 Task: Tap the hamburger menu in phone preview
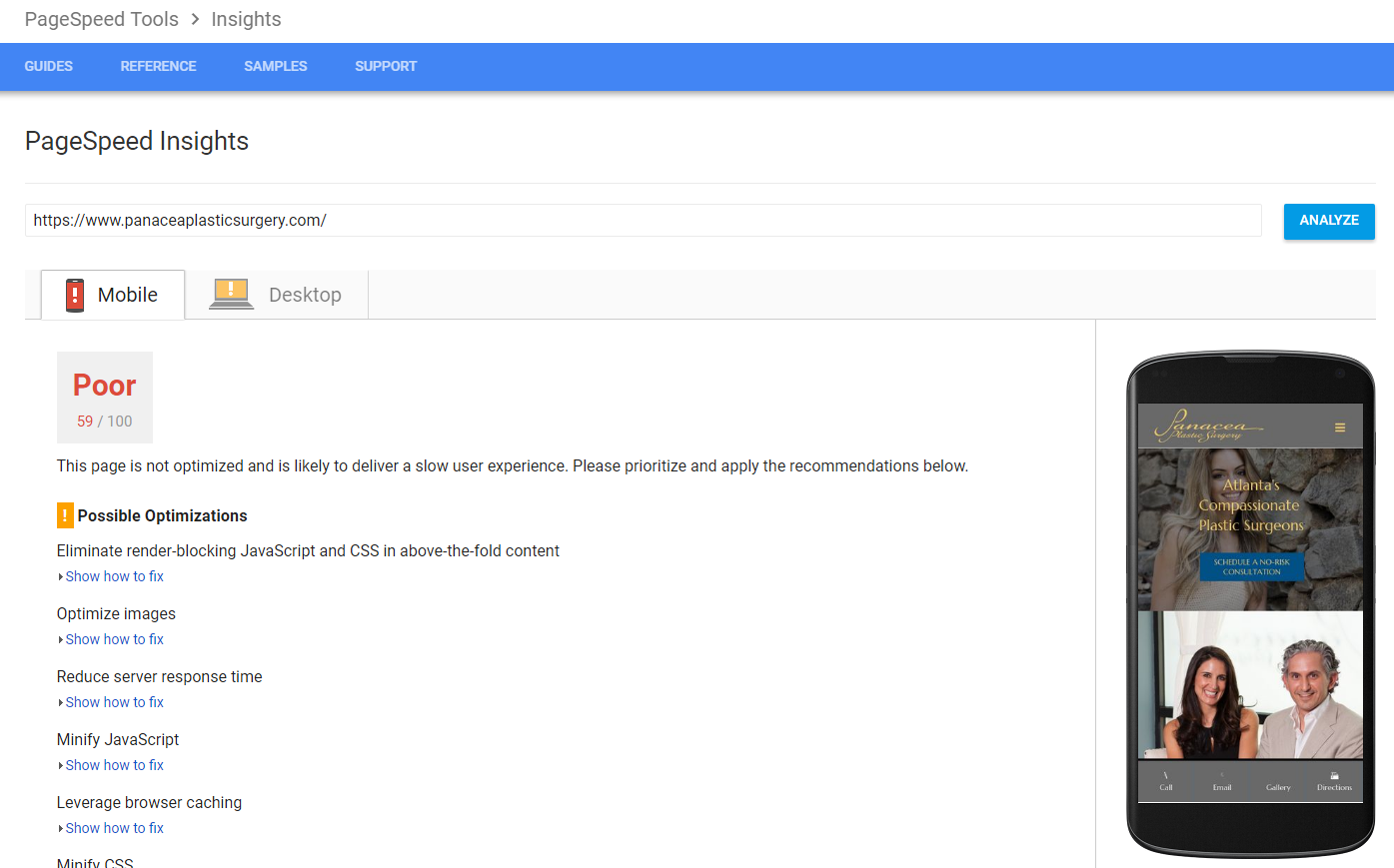click(x=1340, y=428)
